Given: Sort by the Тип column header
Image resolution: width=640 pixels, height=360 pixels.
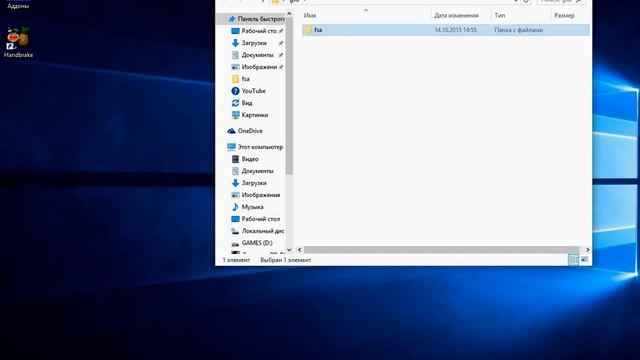Looking at the screenshot, I should coord(500,16).
